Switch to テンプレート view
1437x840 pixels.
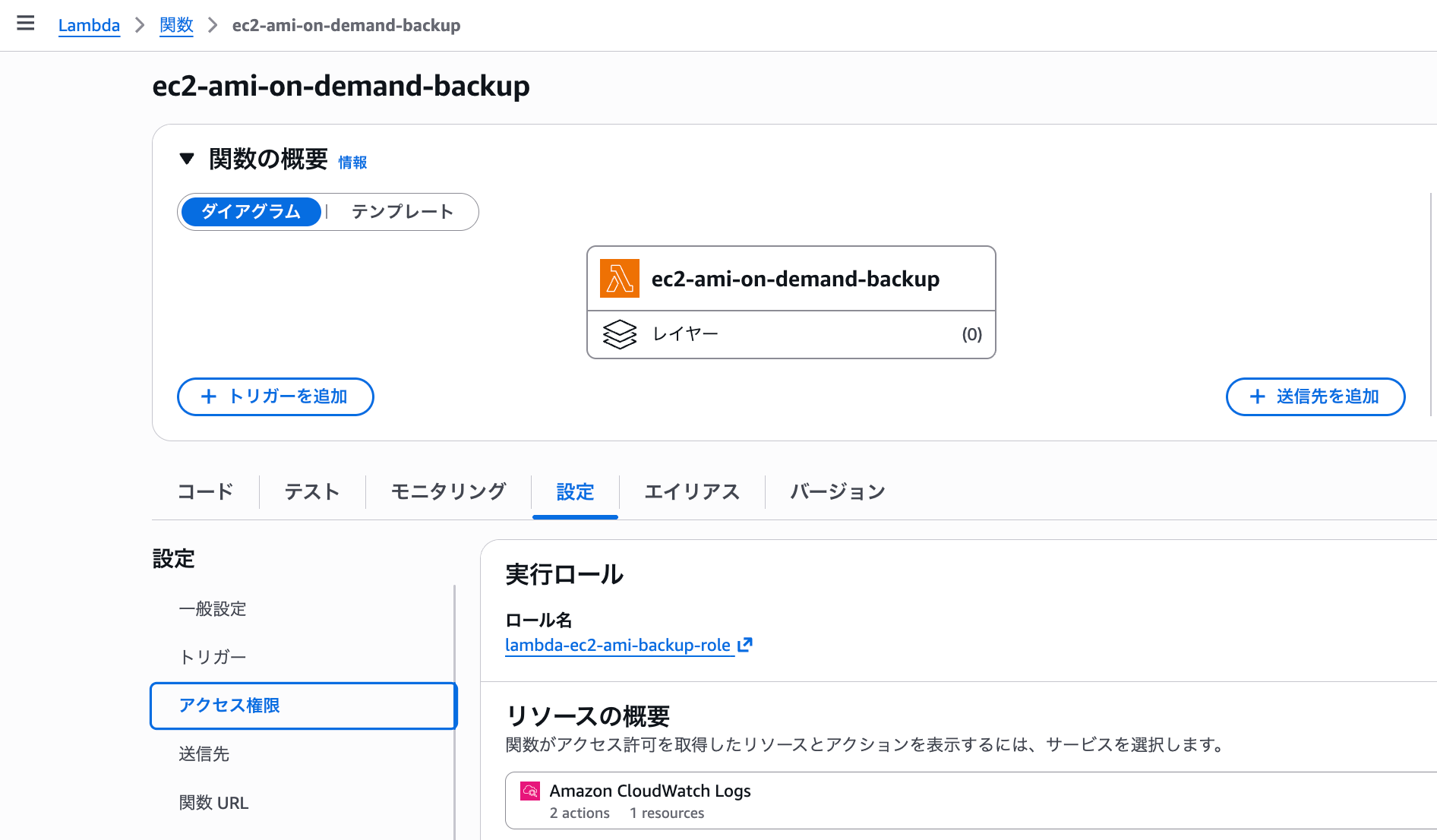point(403,212)
